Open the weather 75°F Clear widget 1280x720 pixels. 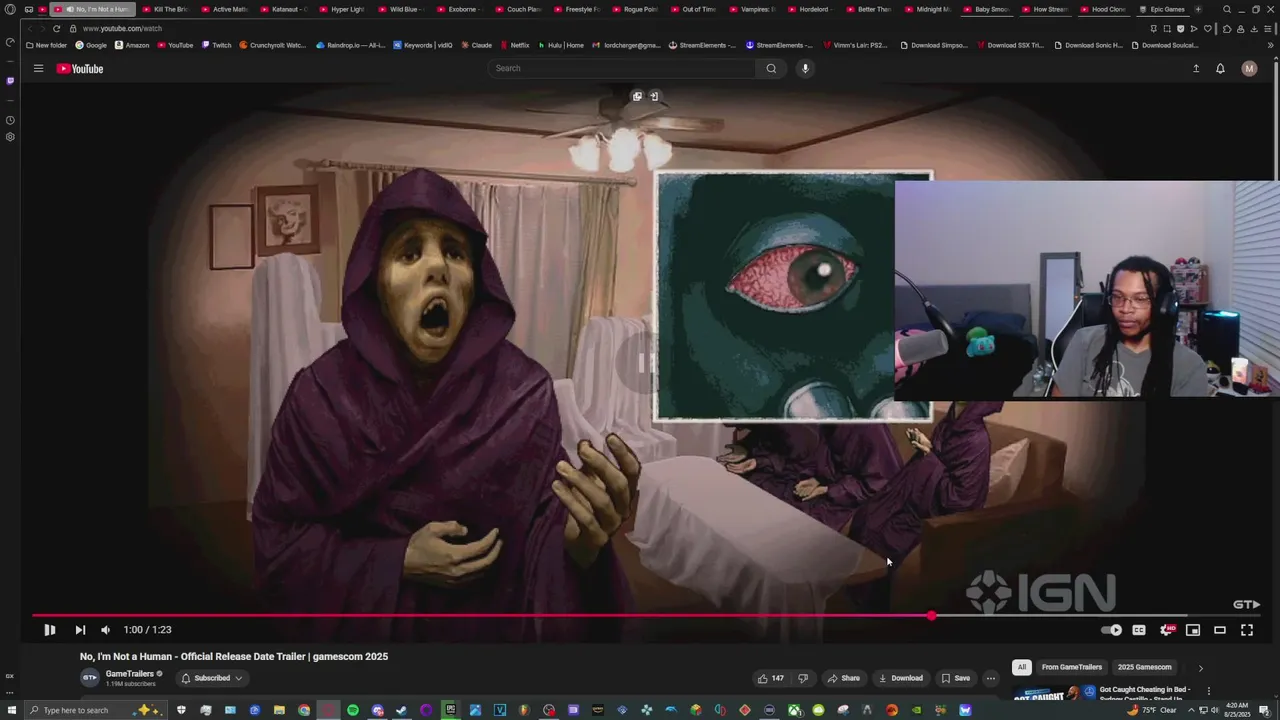(1153, 710)
